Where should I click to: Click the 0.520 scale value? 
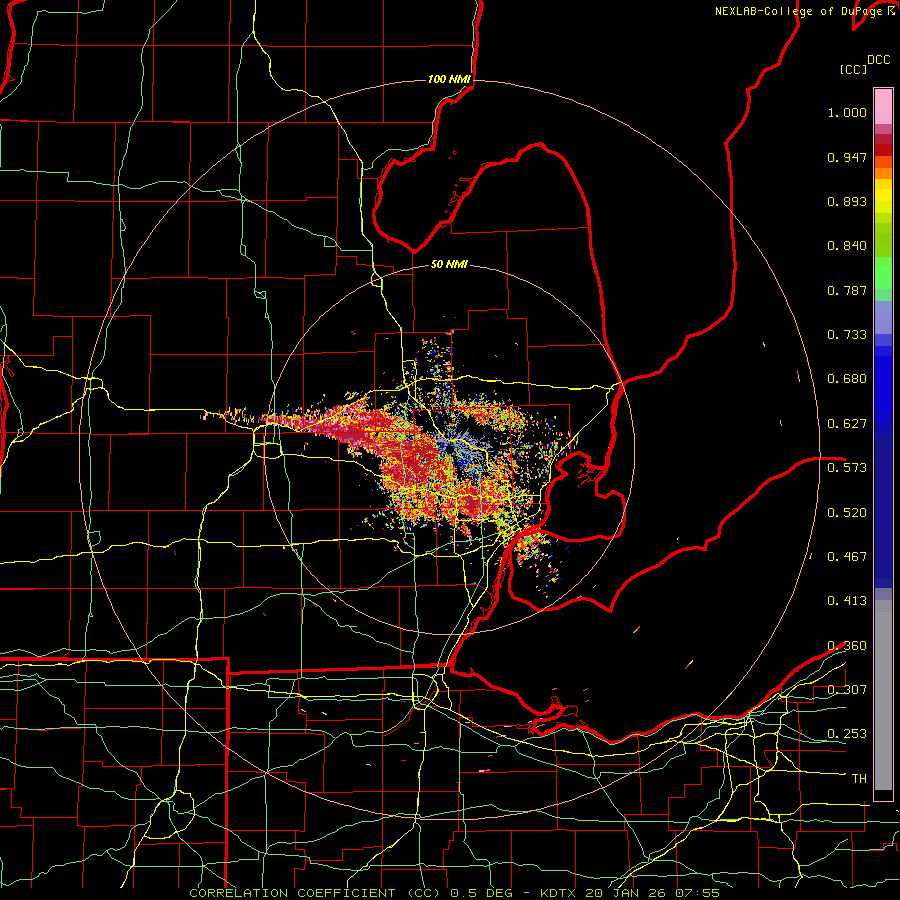pos(847,513)
